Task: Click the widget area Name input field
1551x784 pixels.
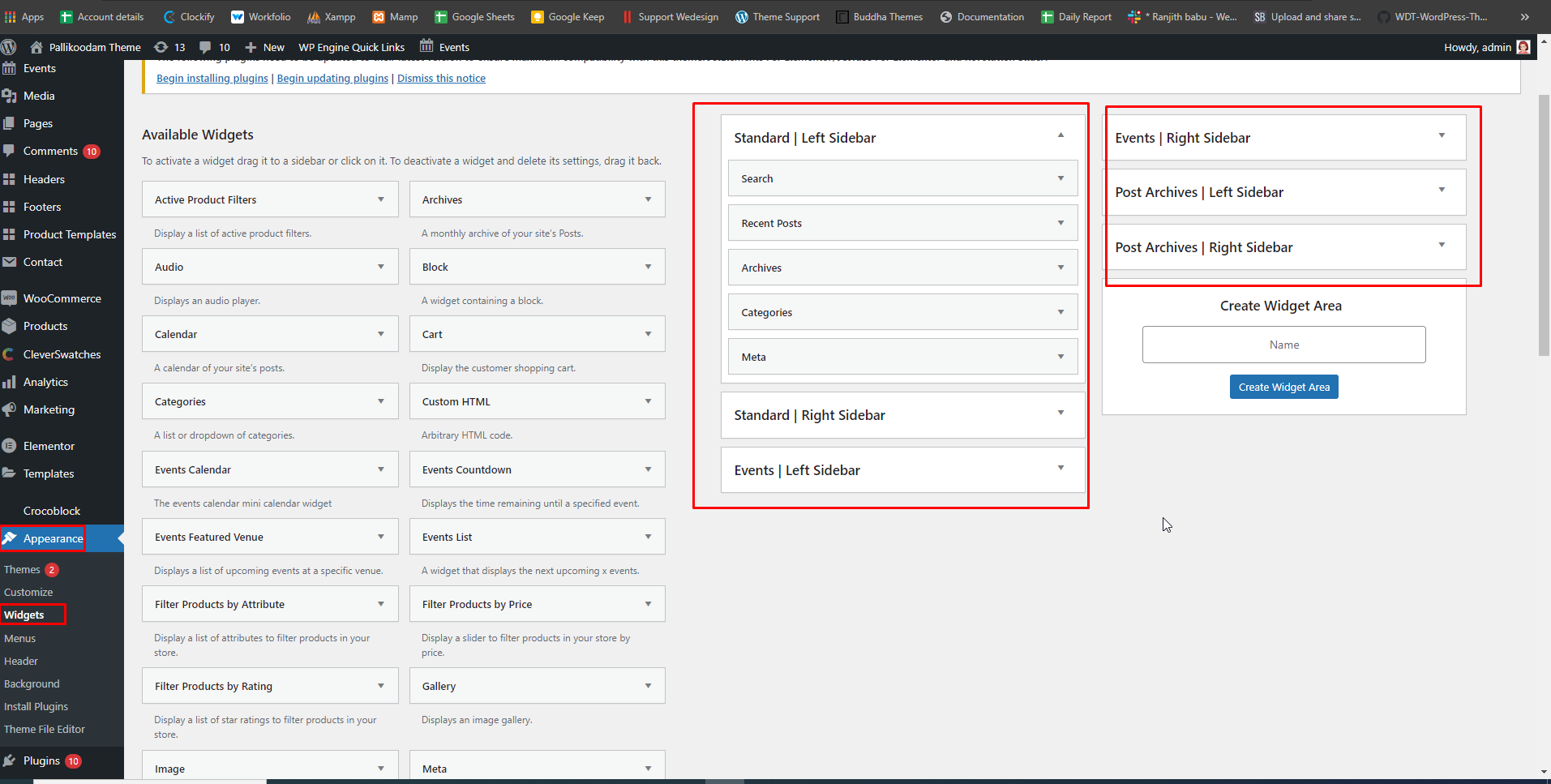Action: point(1284,345)
